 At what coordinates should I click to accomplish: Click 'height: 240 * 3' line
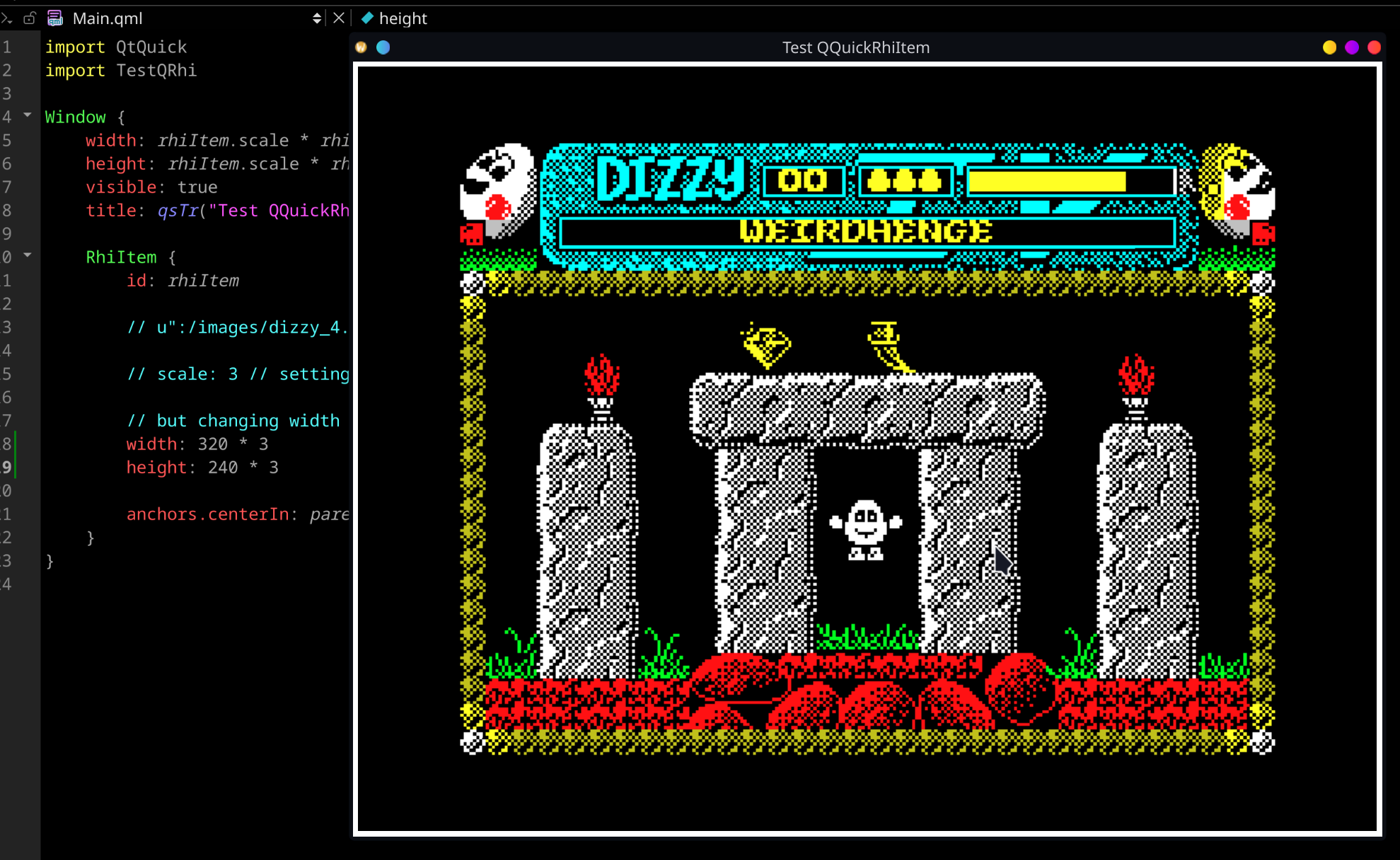tap(202, 467)
